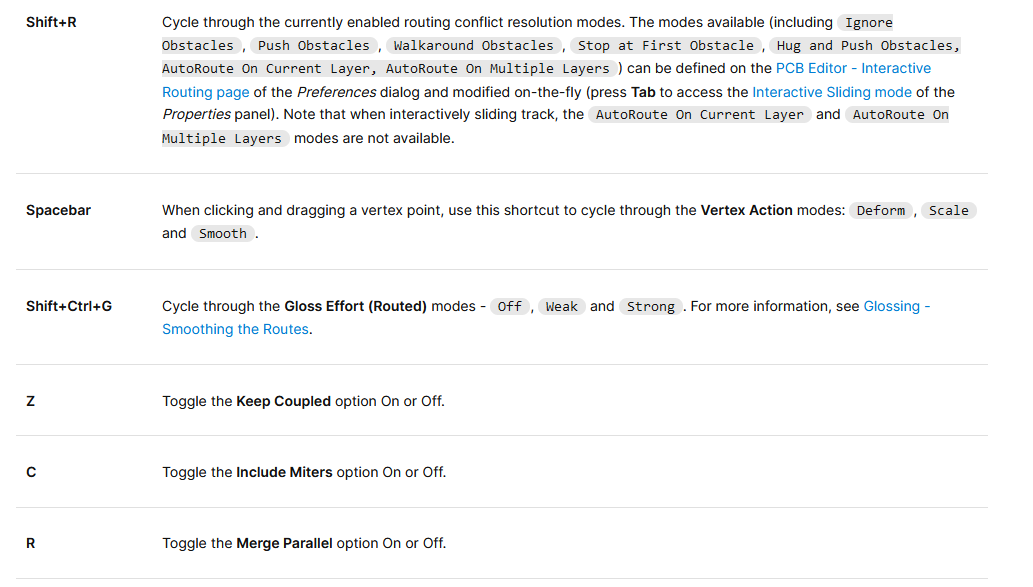Viewport: 1033px width, 587px height.
Task: Click the Push Obstacles code tag
Action: 315,45
